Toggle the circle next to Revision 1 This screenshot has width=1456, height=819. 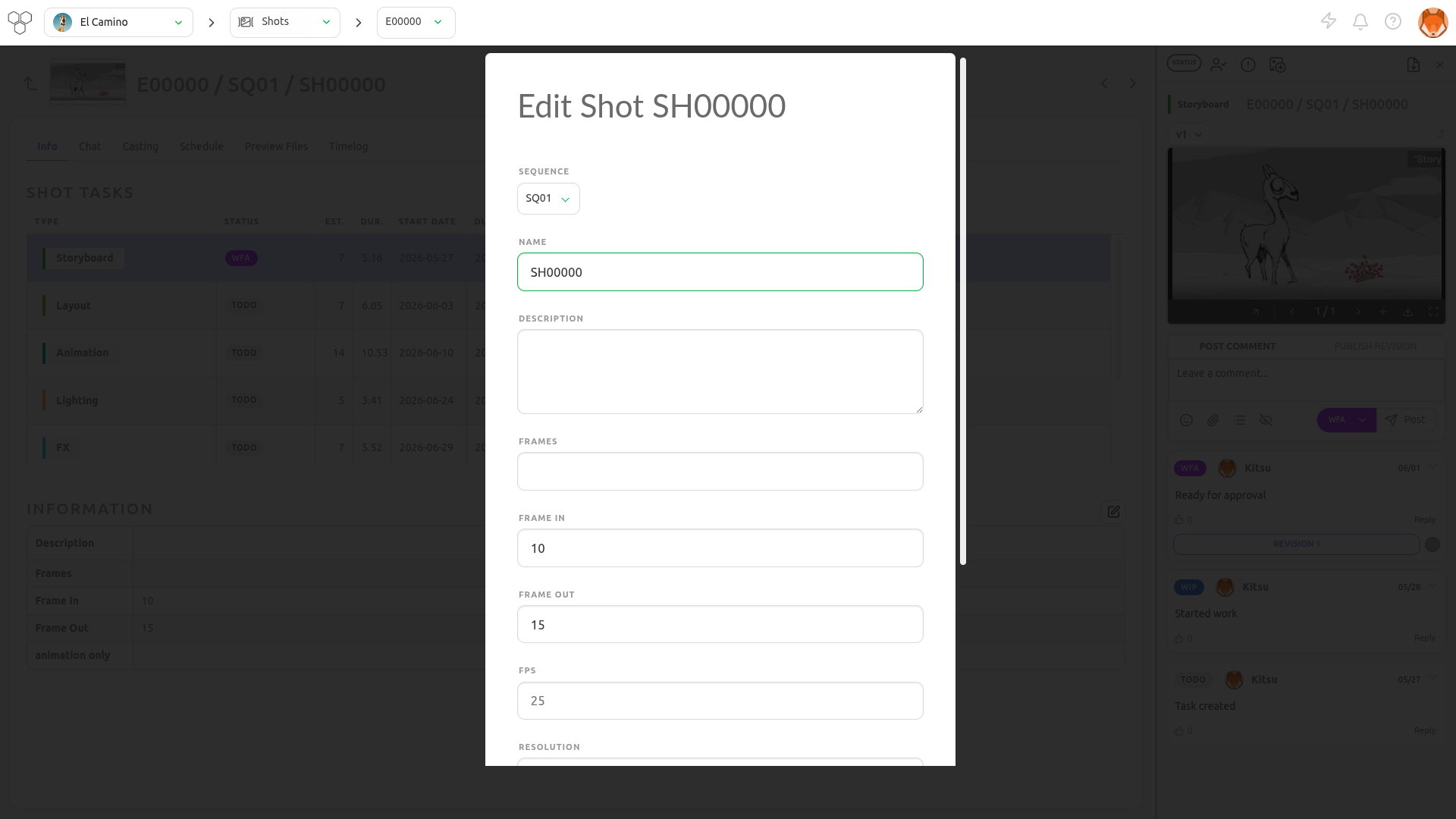pos(1432,544)
